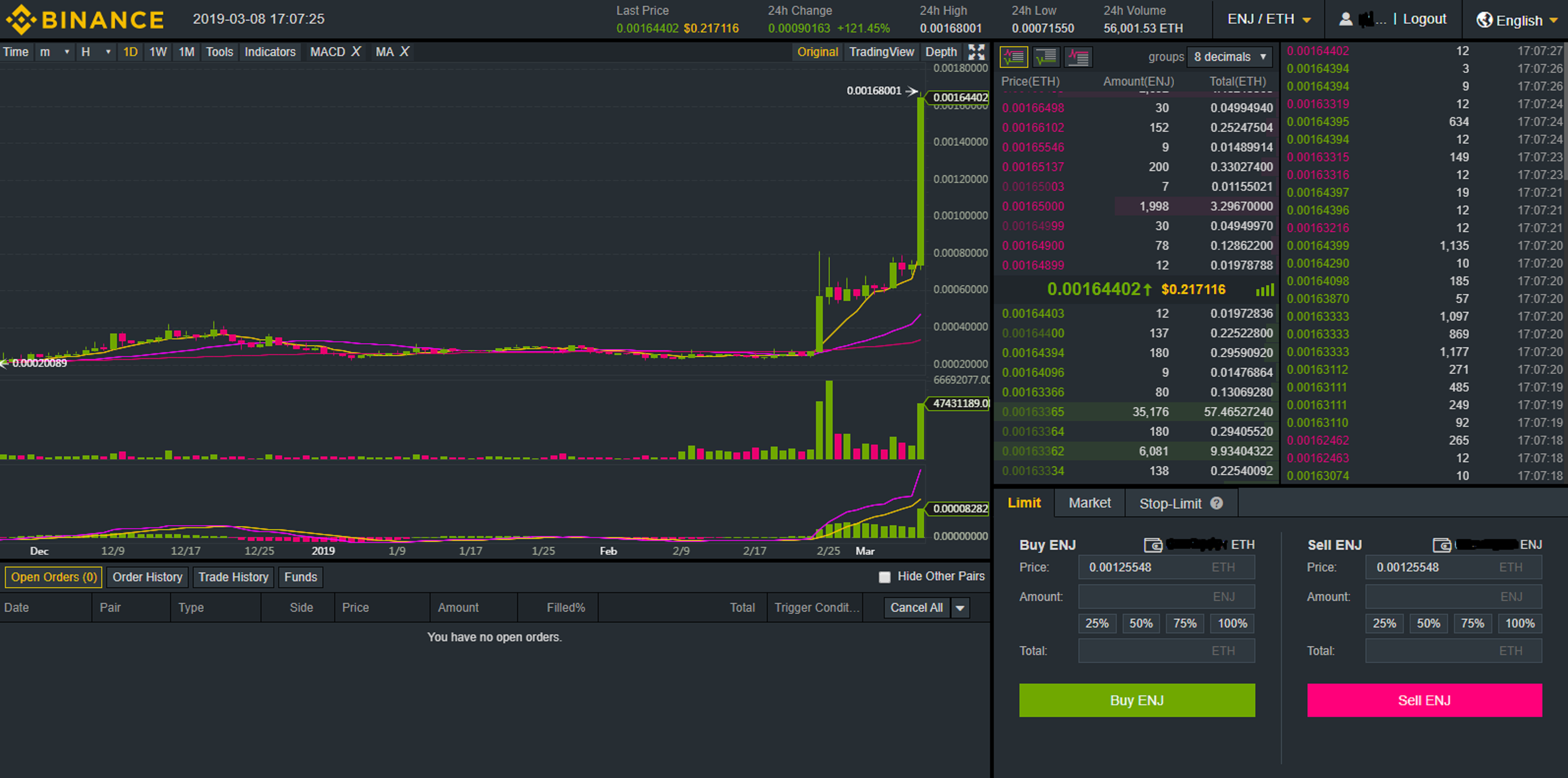Click the Binance logo
The width and height of the screenshot is (1568, 778).
(85, 20)
